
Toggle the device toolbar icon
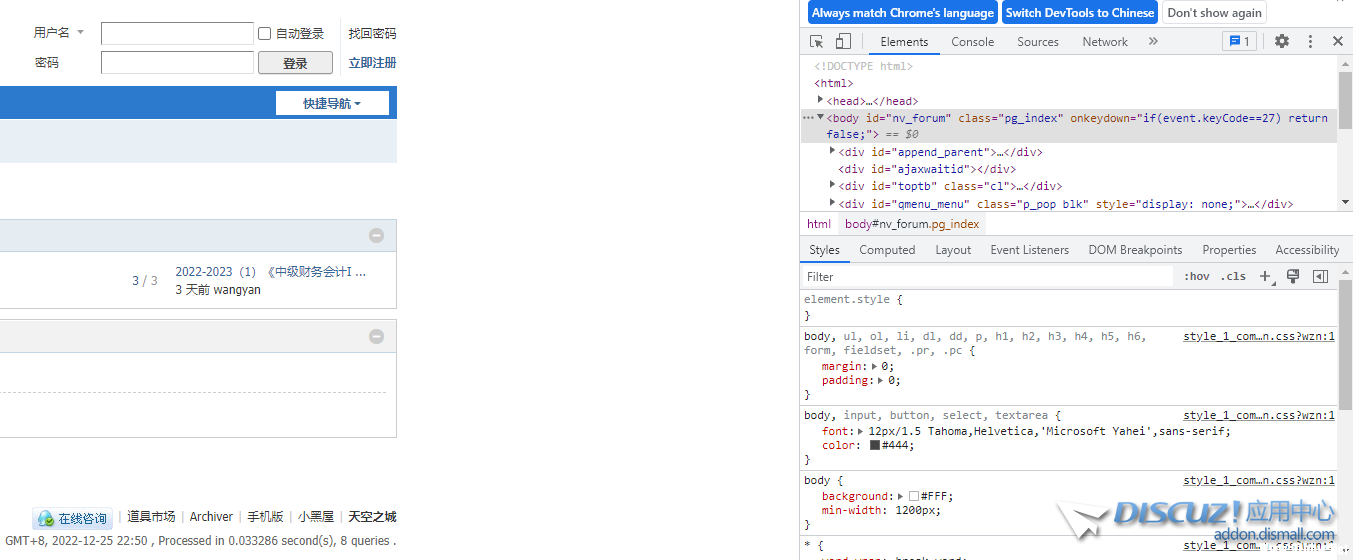pos(843,42)
